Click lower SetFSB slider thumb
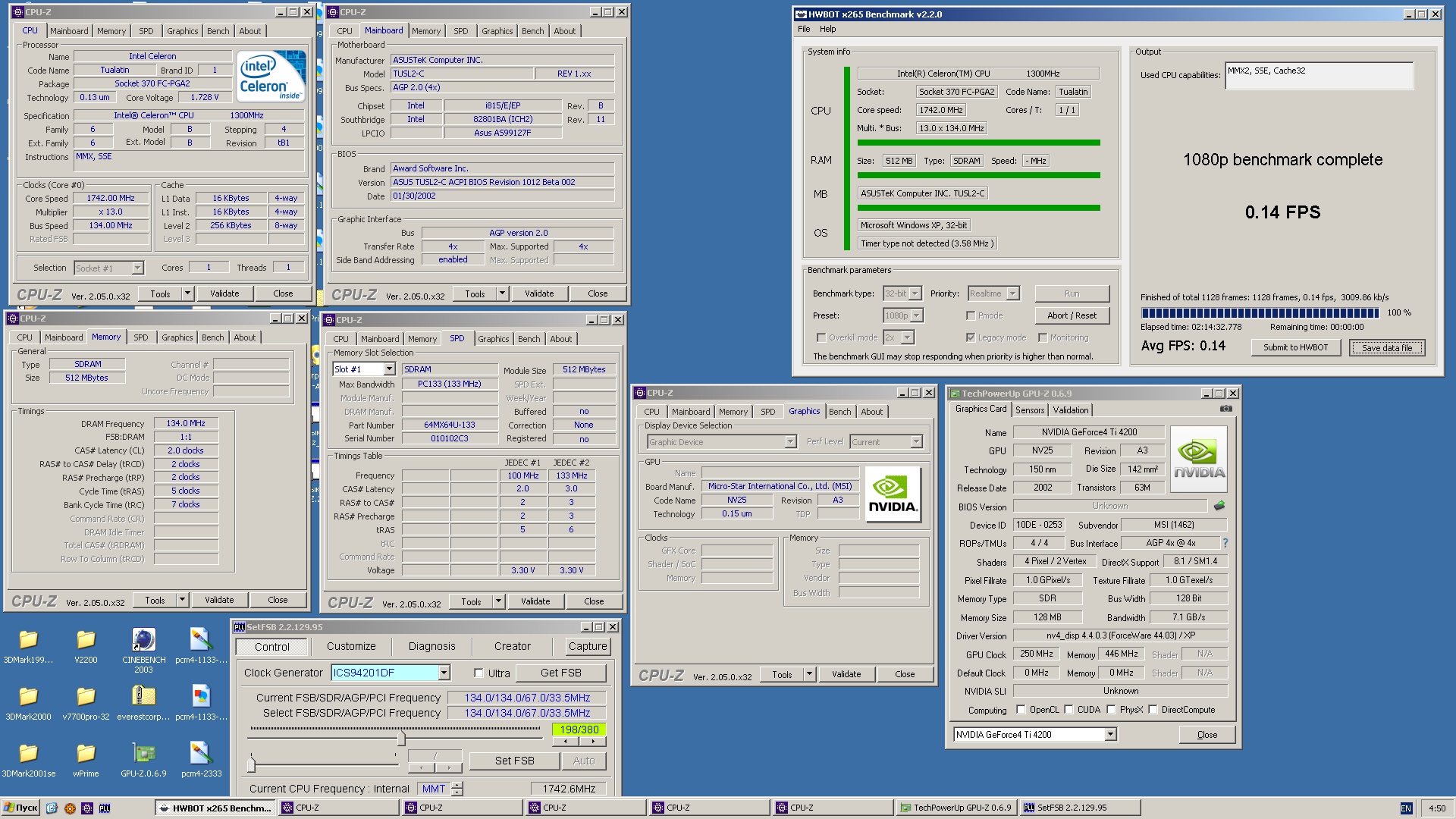The image size is (1456, 819). pos(252,763)
